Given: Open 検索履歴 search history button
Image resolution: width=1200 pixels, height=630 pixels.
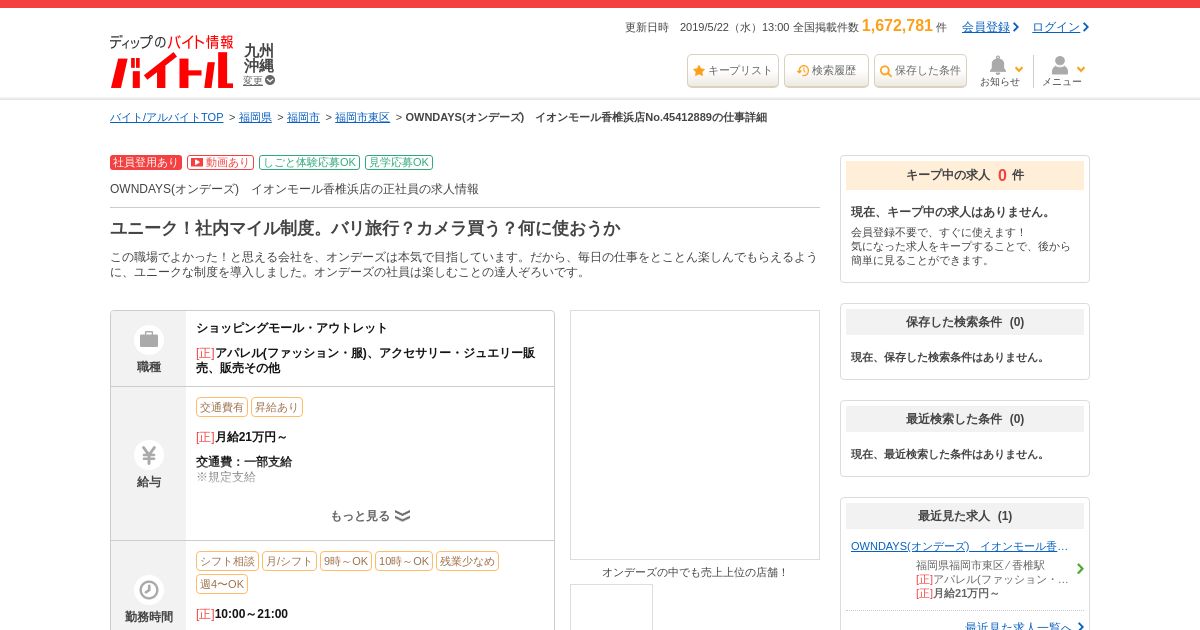Looking at the screenshot, I should tap(826, 70).
